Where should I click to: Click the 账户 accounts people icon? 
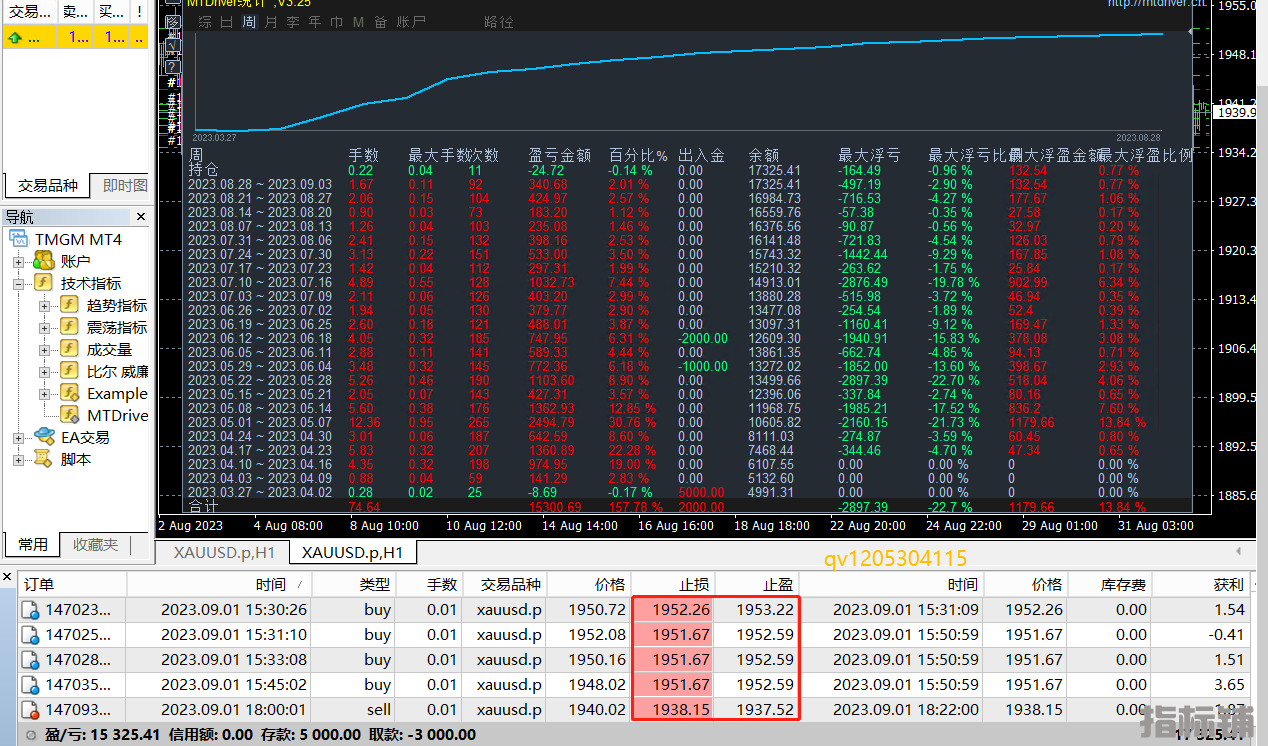(x=42, y=261)
